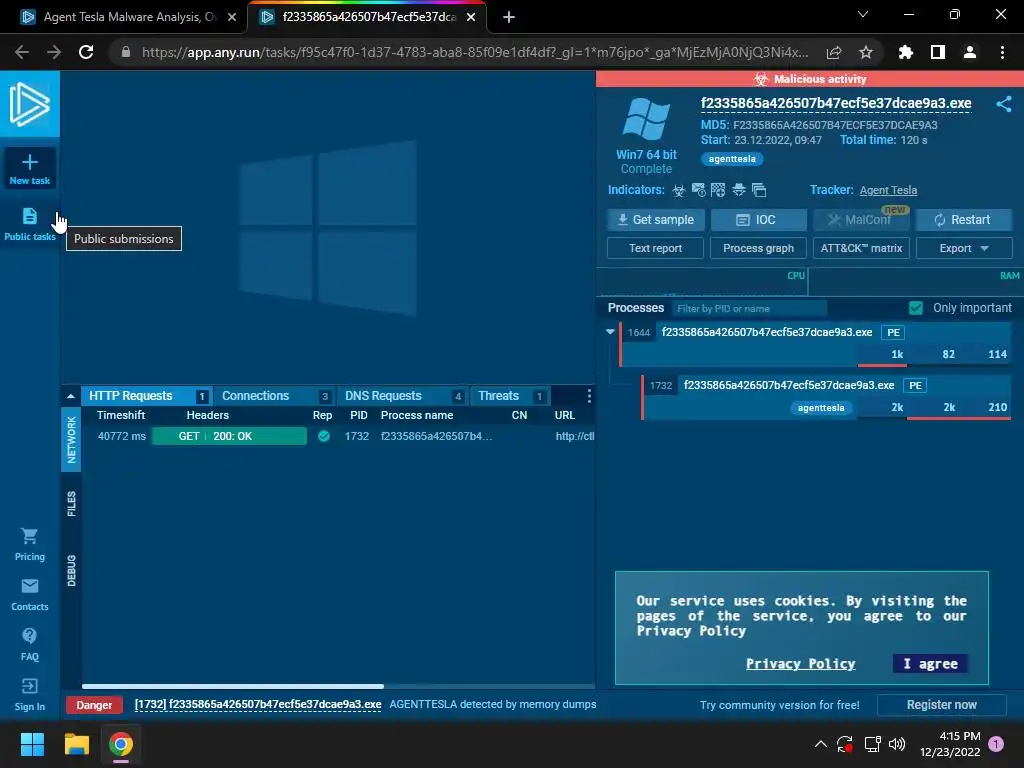Open Agent Tesla tracker link
Screen dimensions: 1024x768
click(x=888, y=190)
